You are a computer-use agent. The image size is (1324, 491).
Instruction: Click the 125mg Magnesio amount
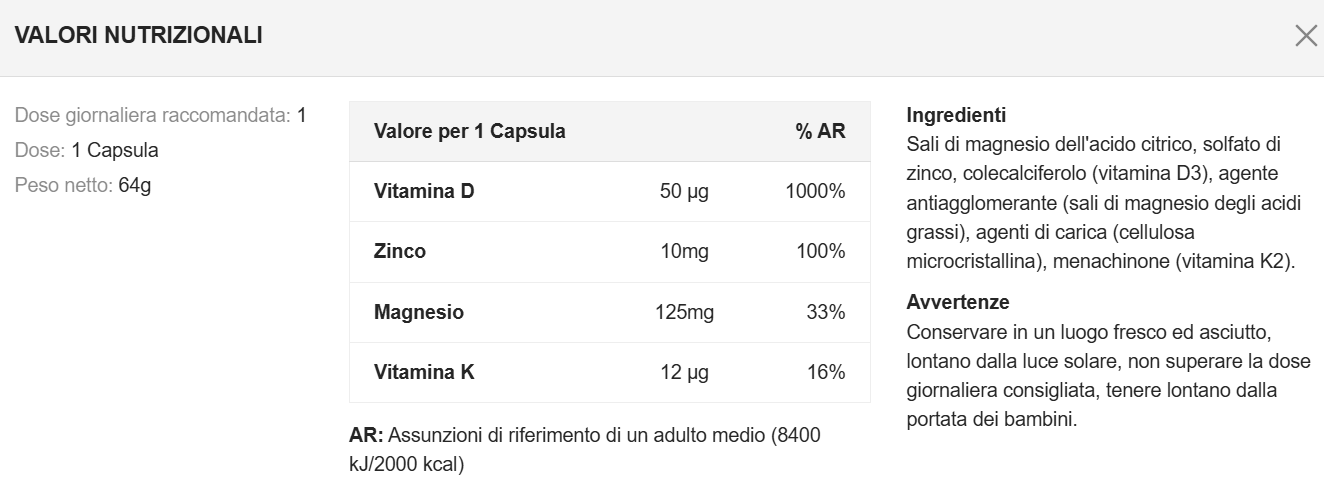click(684, 312)
